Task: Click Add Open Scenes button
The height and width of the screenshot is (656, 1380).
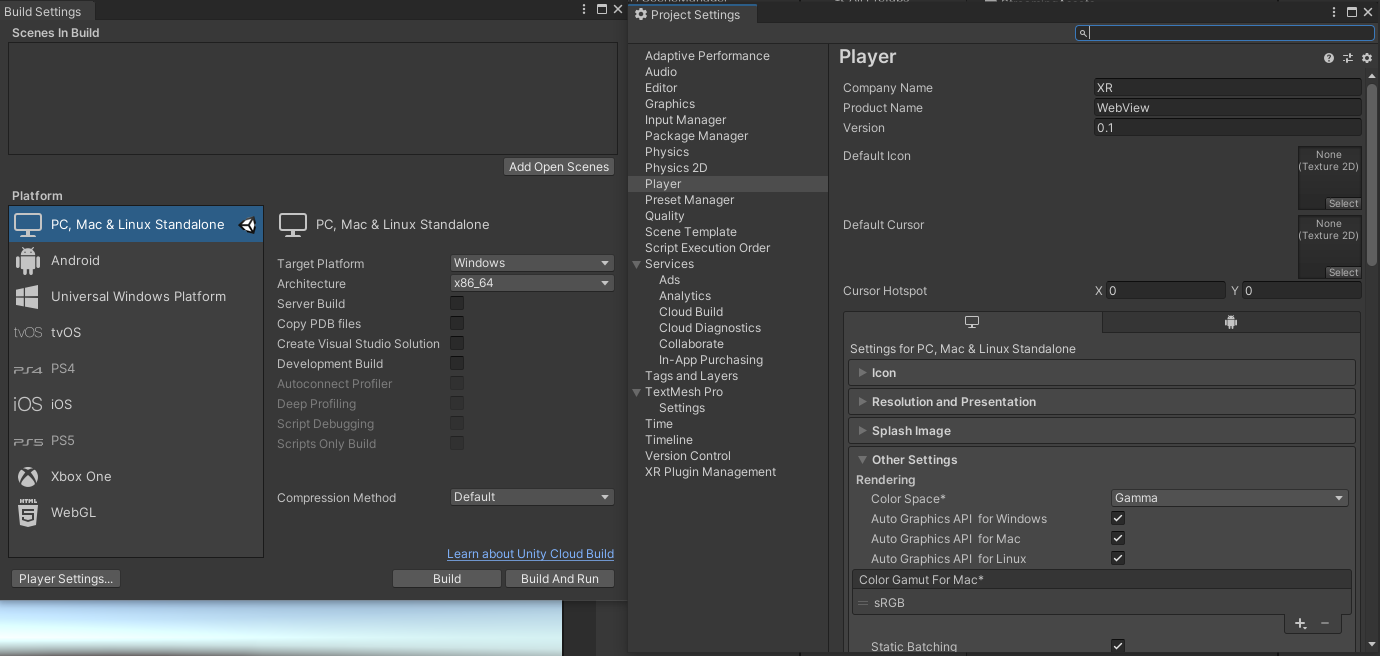Action: (x=559, y=167)
